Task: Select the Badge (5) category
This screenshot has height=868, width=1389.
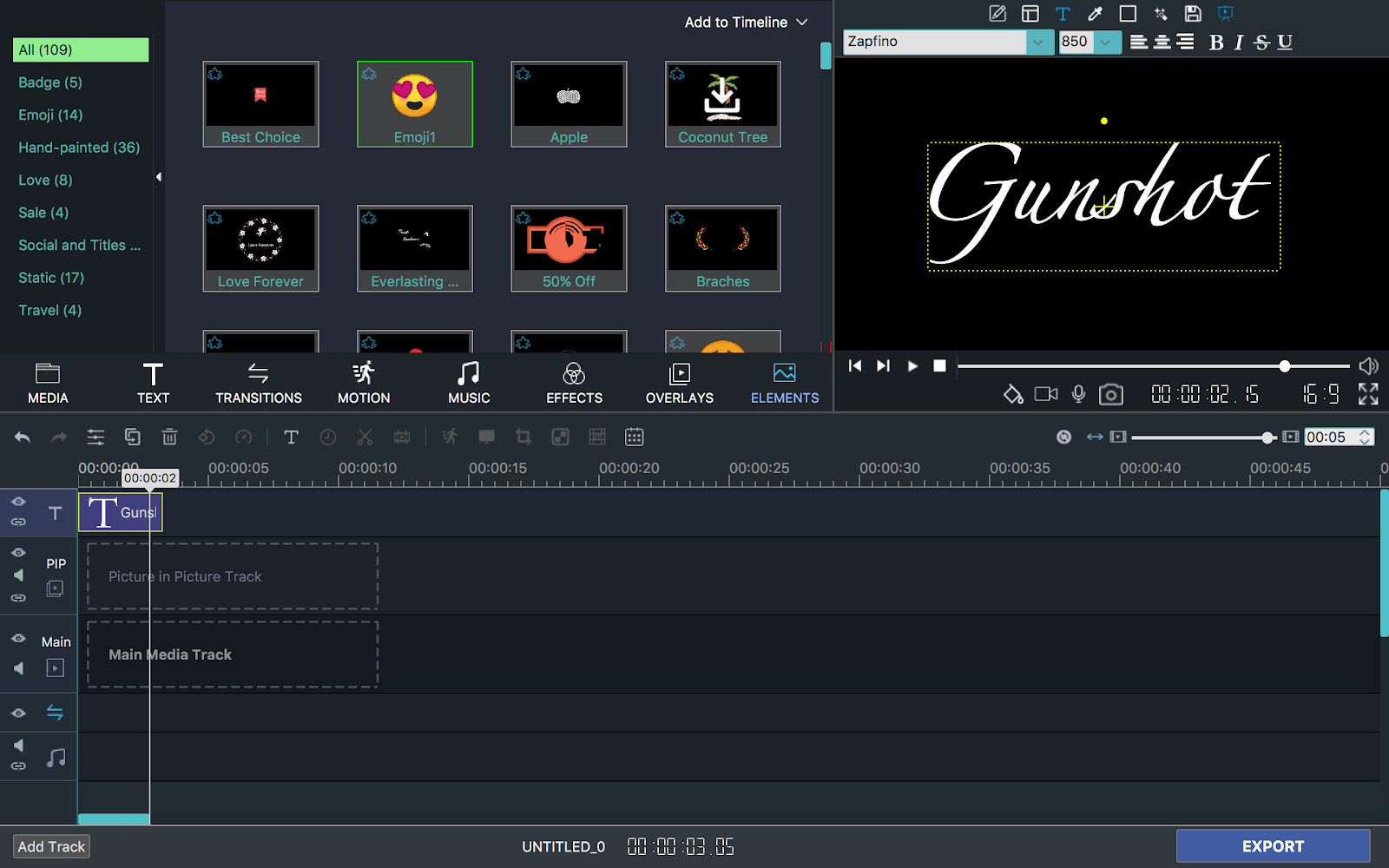Action: coord(50,82)
